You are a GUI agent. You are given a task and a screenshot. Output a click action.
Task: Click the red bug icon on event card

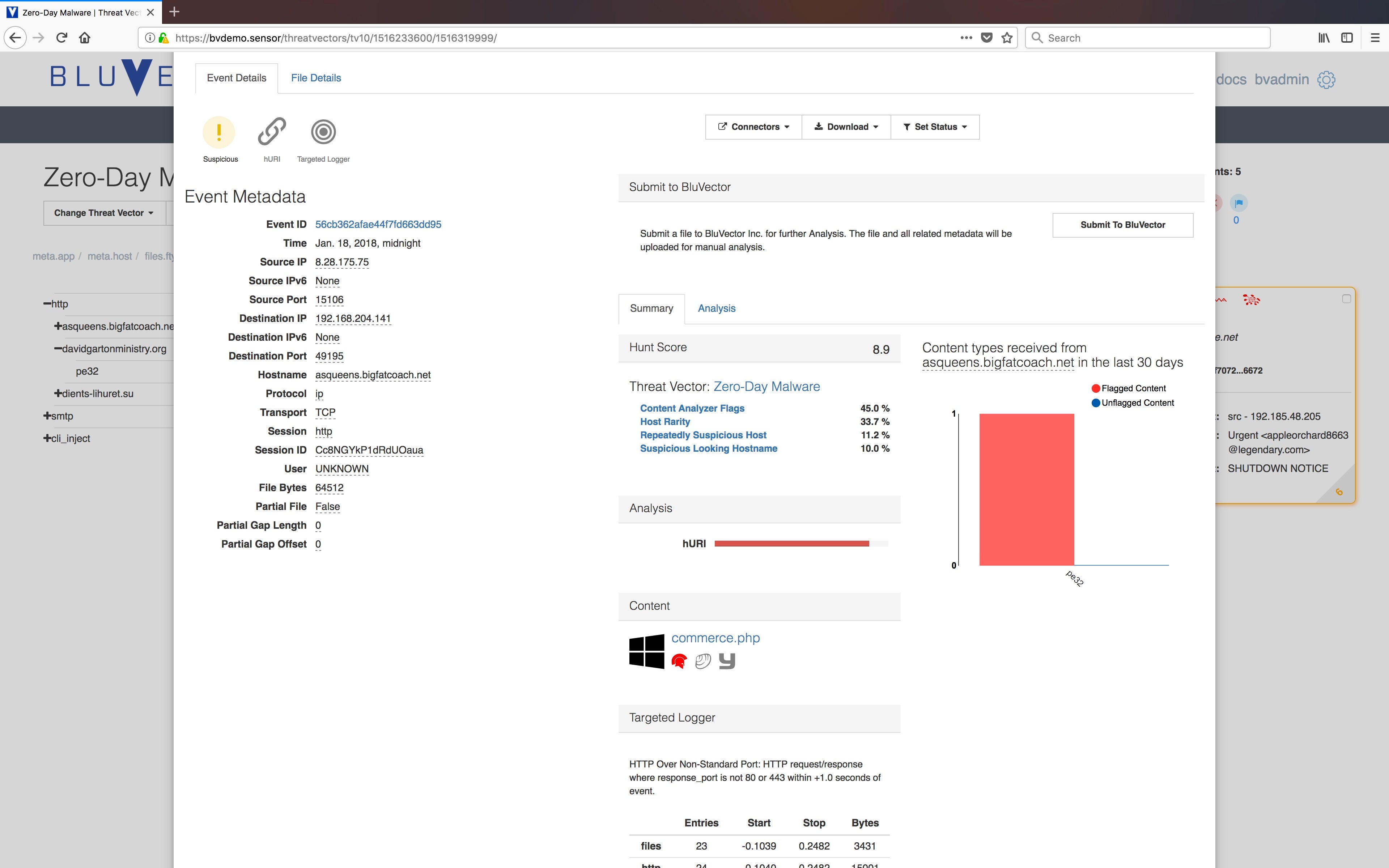(x=1251, y=299)
